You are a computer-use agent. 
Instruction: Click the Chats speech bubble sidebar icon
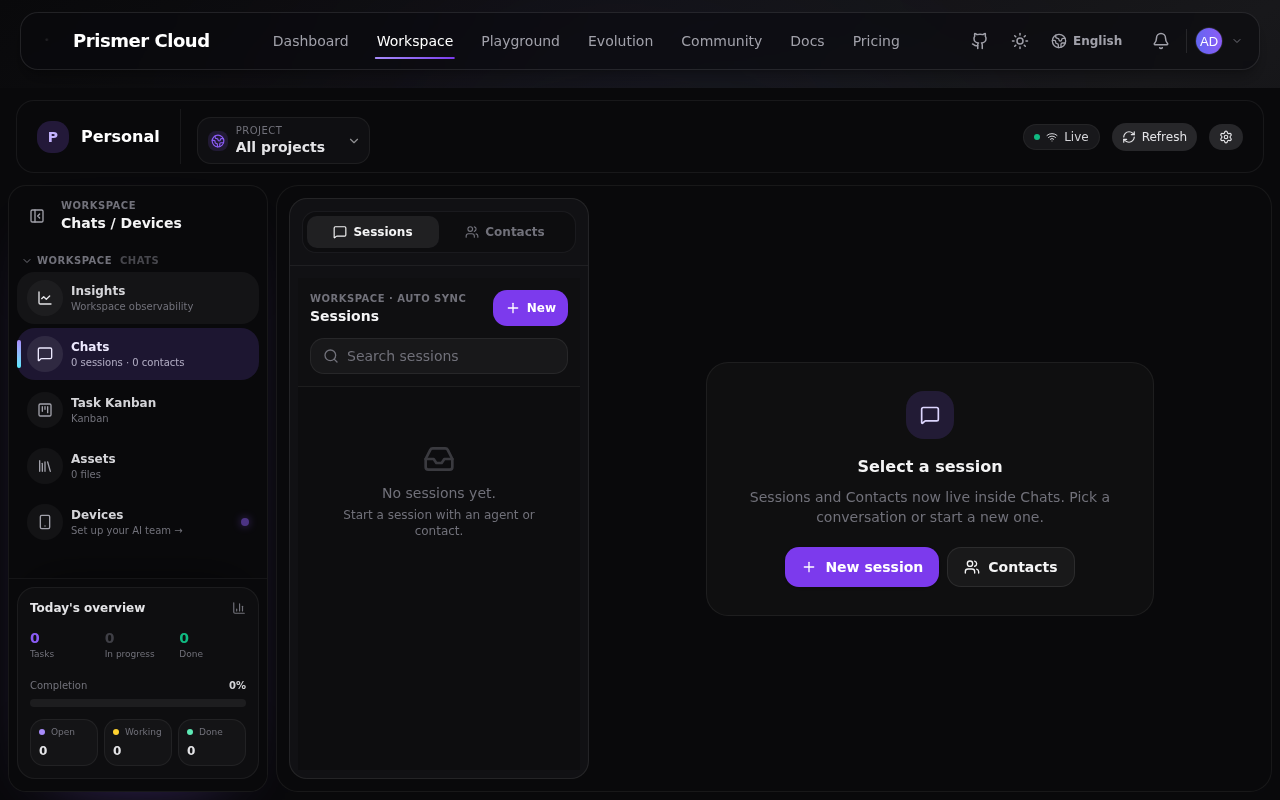coord(45,354)
